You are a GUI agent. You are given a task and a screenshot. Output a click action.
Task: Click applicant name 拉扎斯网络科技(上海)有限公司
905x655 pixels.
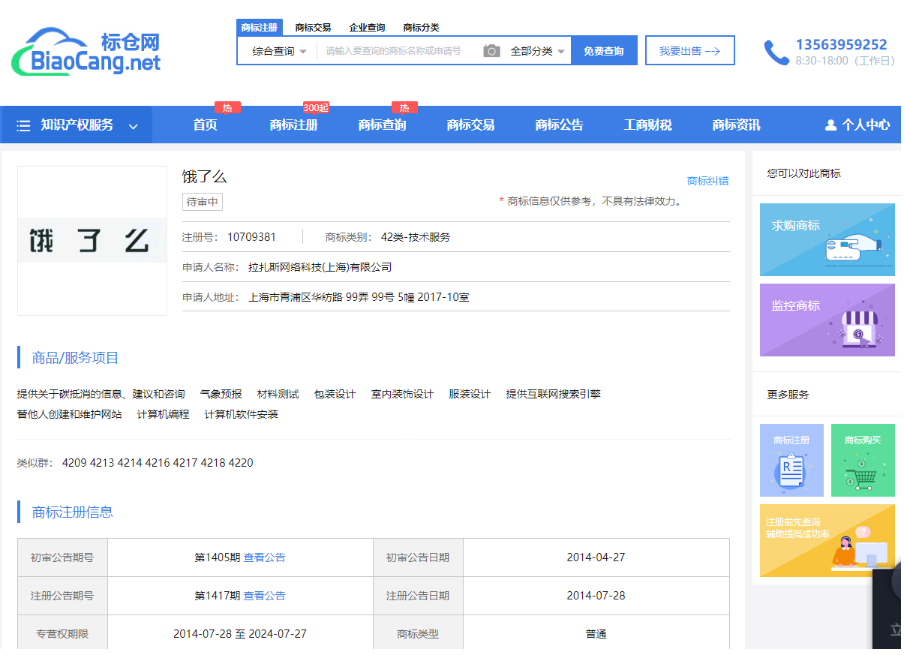coord(320,267)
